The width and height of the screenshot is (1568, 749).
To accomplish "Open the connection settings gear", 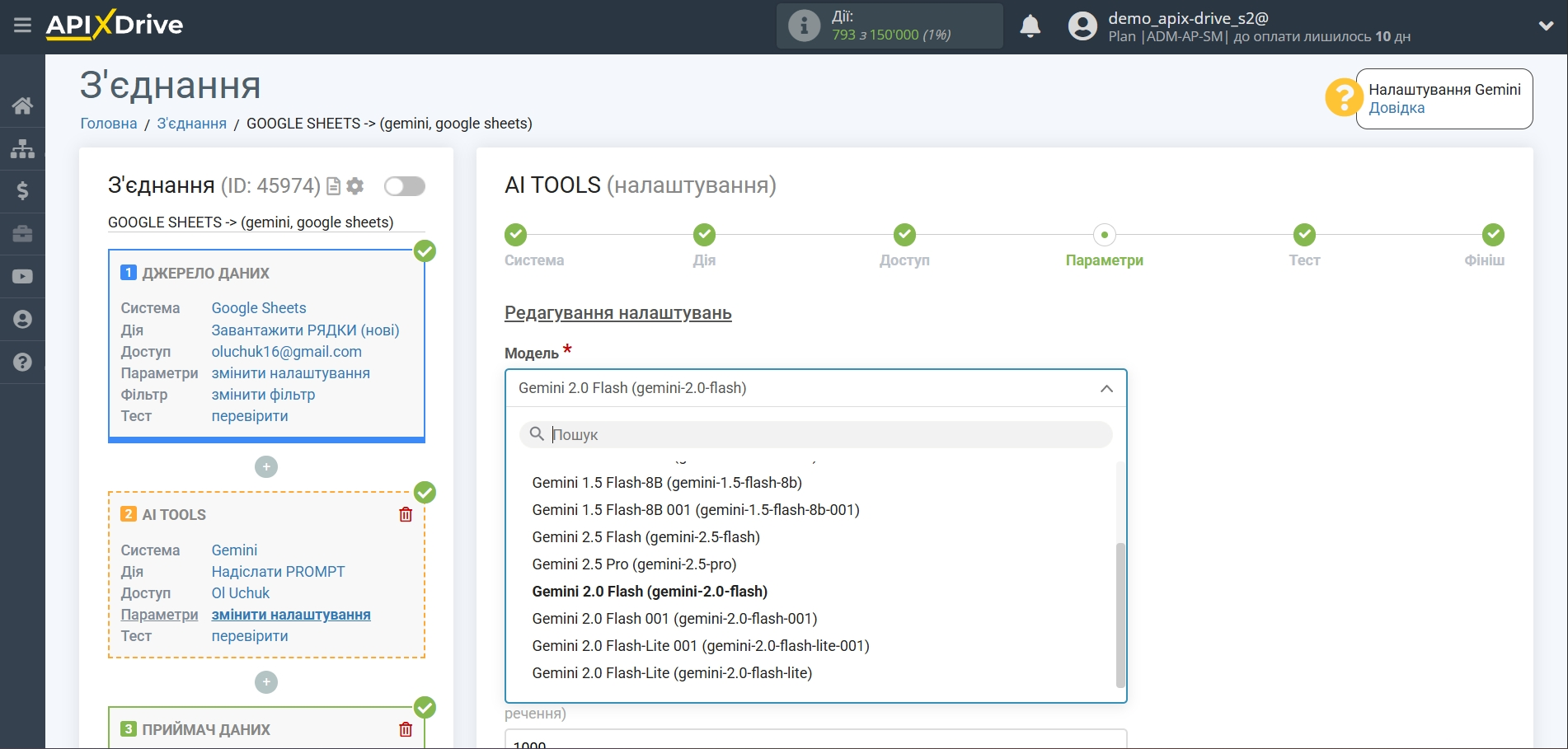I will click(355, 186).
